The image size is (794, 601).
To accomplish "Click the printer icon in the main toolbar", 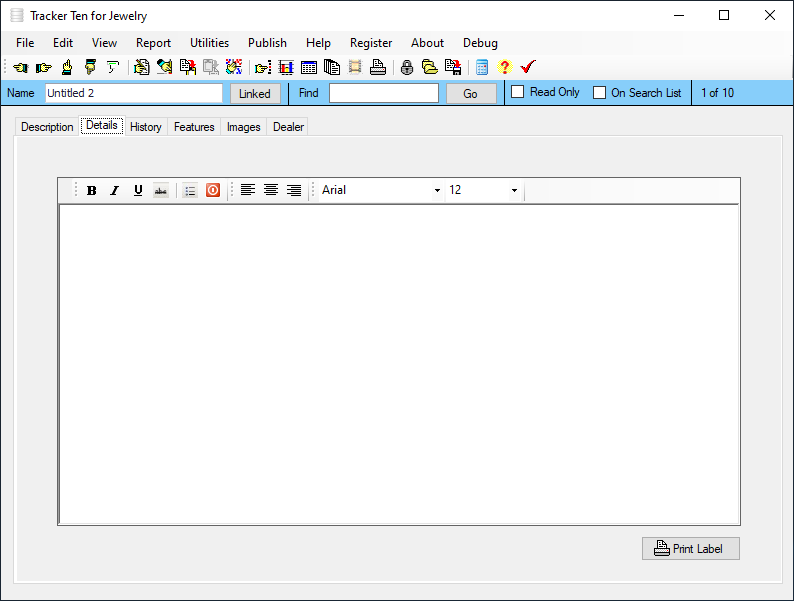I will (x=378, y=67).
